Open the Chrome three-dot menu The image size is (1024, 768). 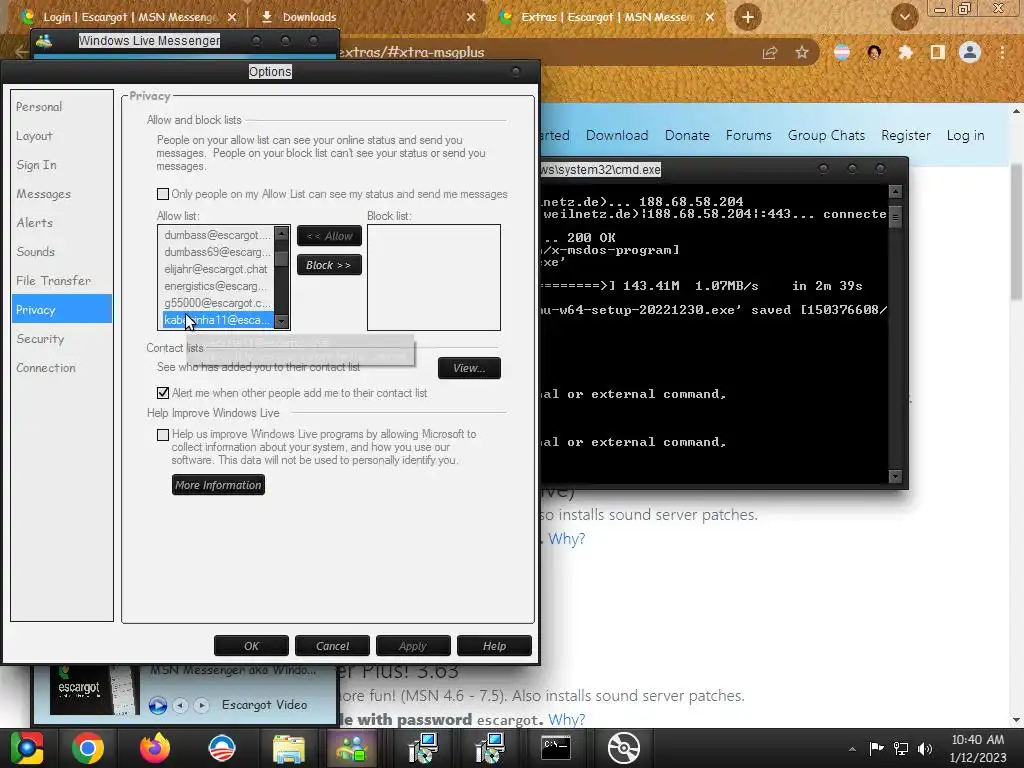click(1002, 52)
